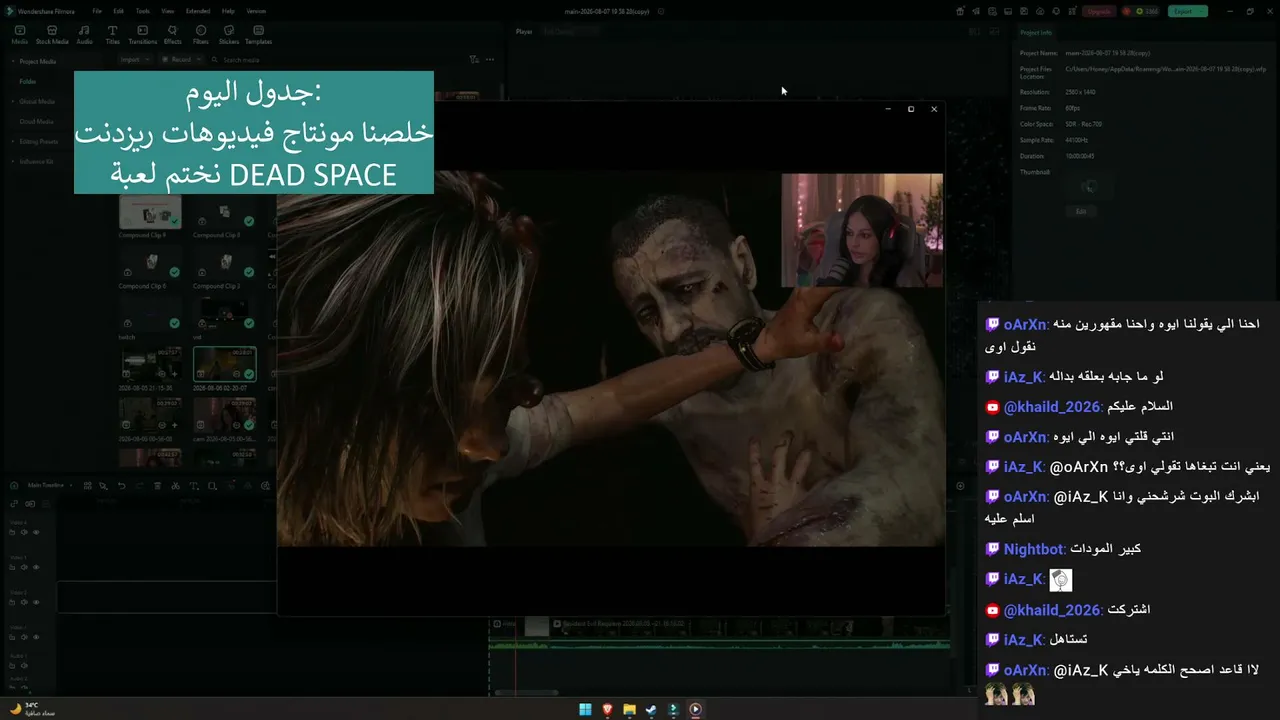Lock the Video 2 track
Image resolution: width=1280 pixels, height=720 pixels.
[12, 602]
